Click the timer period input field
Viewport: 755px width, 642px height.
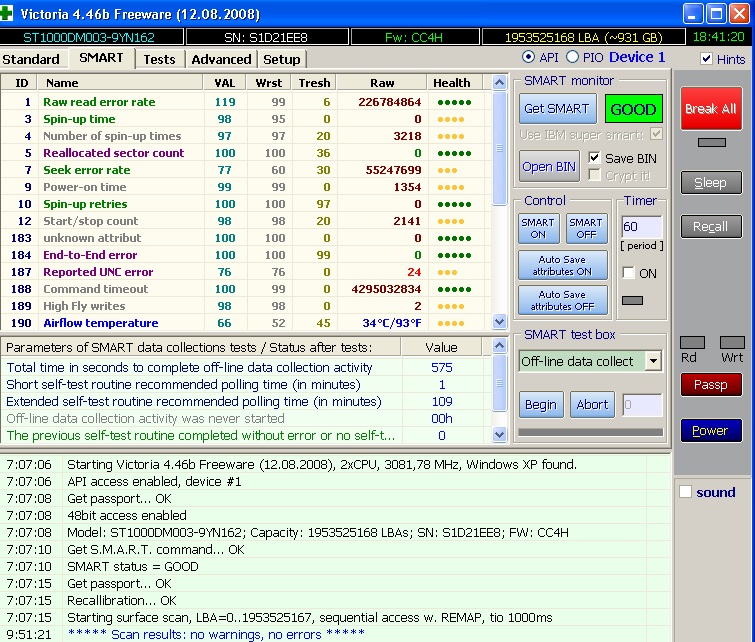(x=641, y=226)
